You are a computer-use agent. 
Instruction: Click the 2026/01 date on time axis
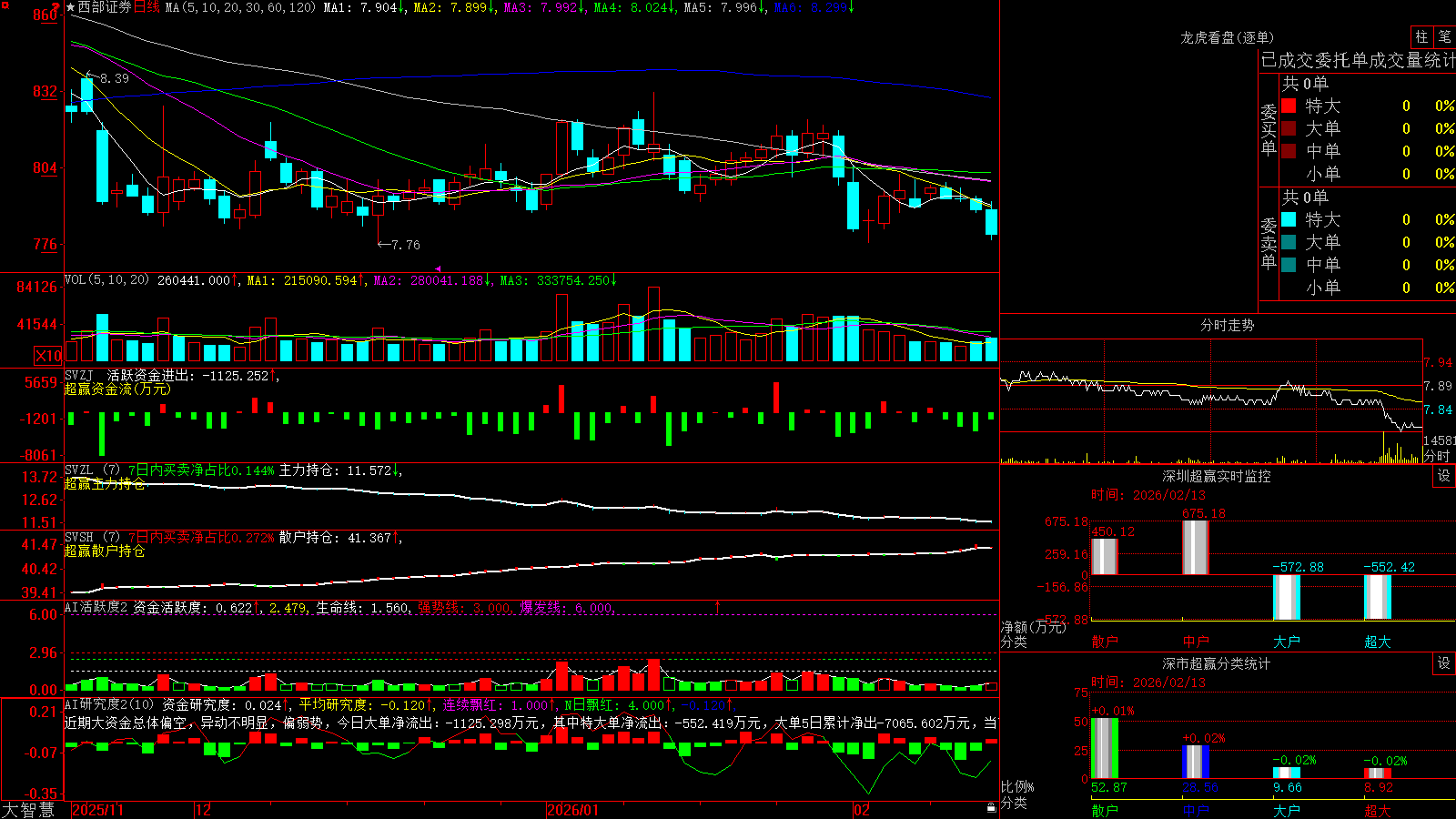click(x=573, y=810)
